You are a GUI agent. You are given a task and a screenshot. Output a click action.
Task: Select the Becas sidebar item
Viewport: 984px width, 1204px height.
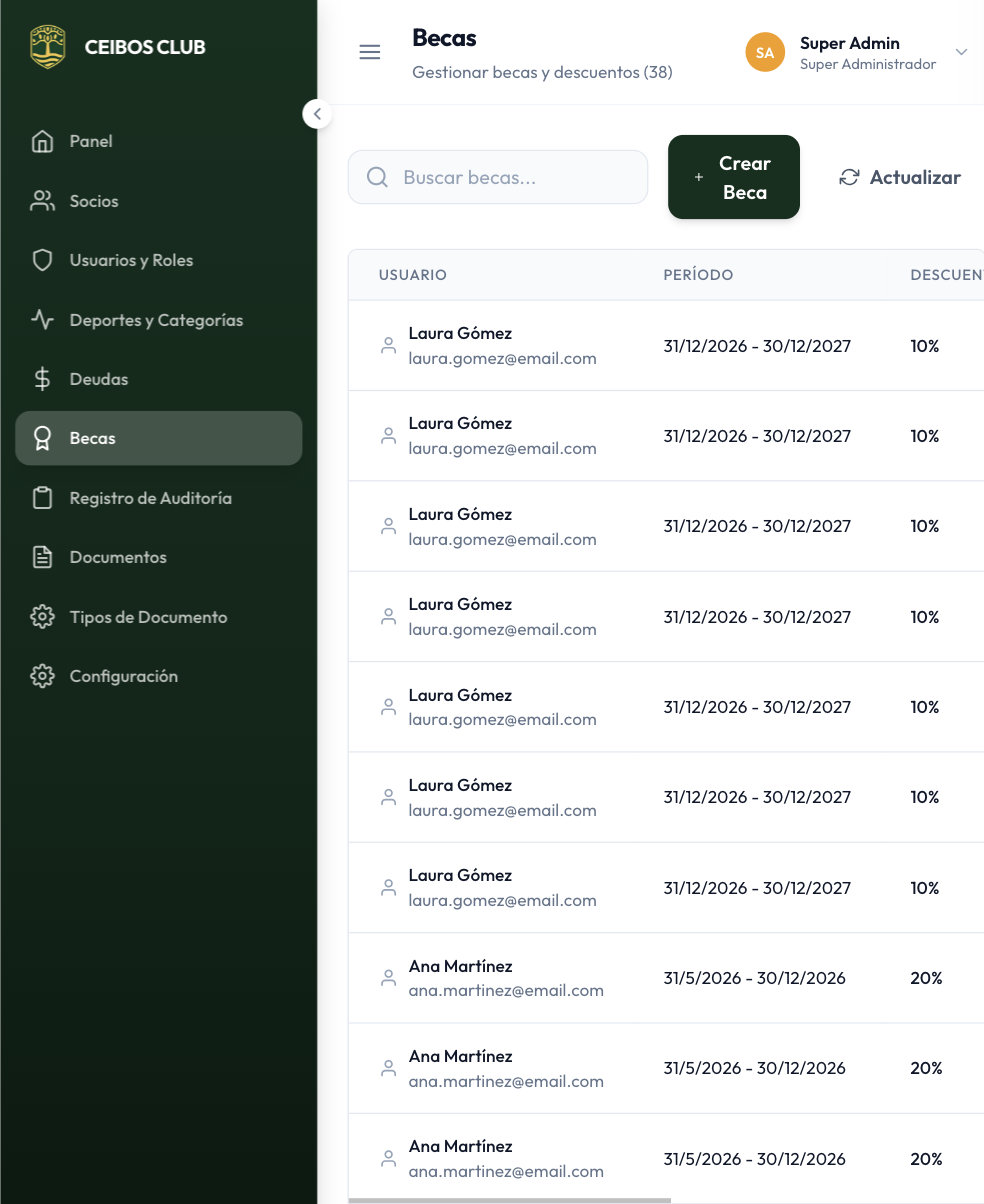[158, 438]
